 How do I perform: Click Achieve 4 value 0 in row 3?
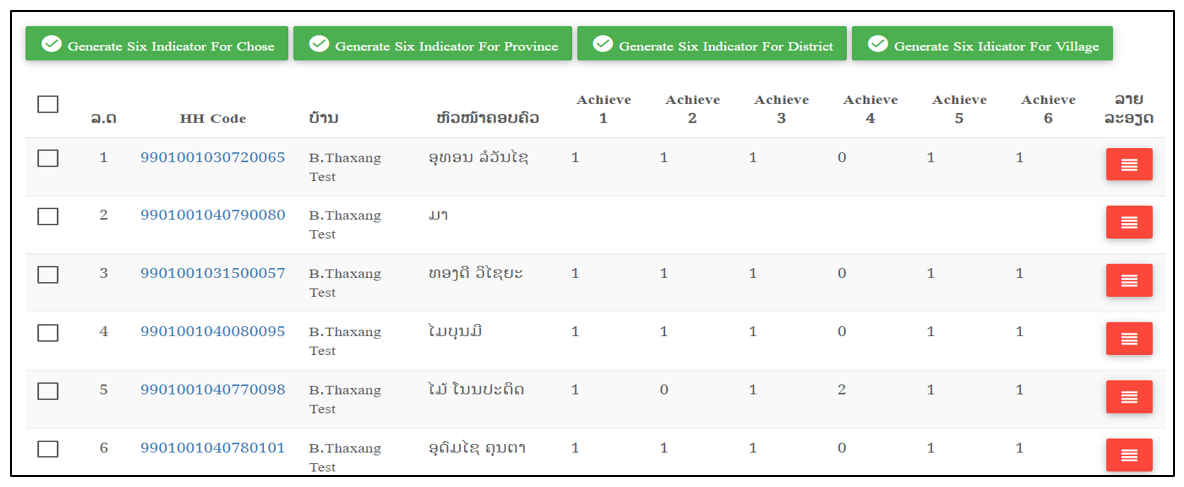(x=842, y=273)
